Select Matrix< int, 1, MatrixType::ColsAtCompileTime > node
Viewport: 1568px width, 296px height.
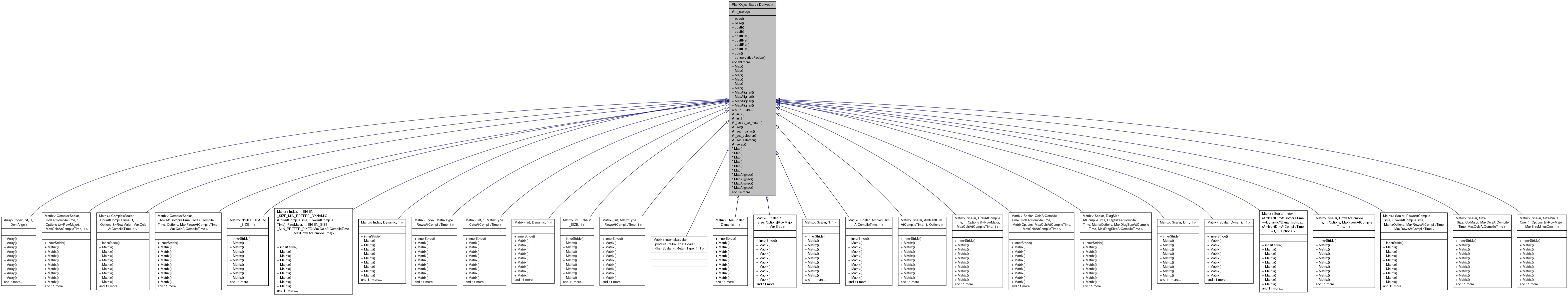484,222
